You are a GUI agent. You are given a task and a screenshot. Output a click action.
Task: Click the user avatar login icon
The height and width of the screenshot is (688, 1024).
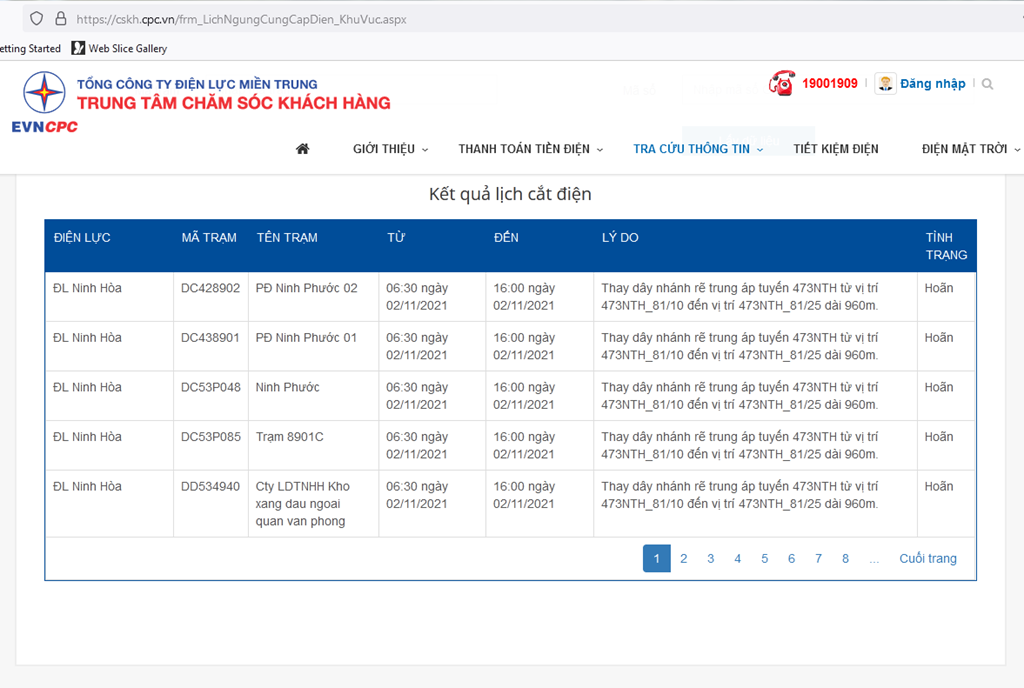(885, 84)
